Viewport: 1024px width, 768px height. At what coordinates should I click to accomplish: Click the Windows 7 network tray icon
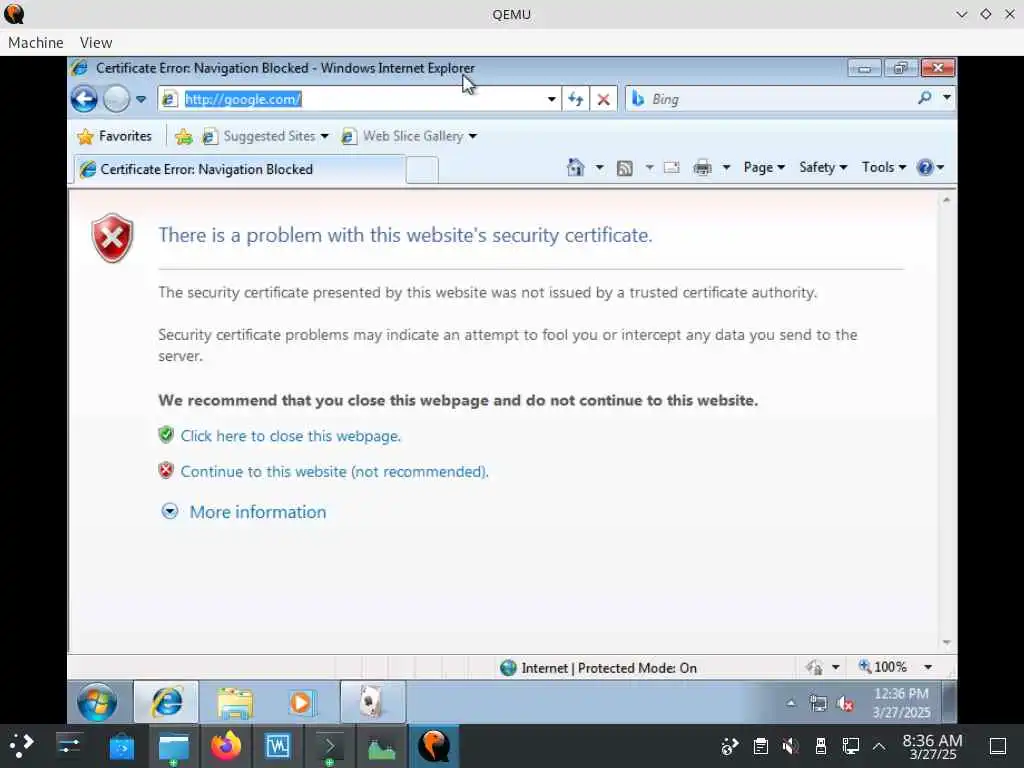coord(818,703)
